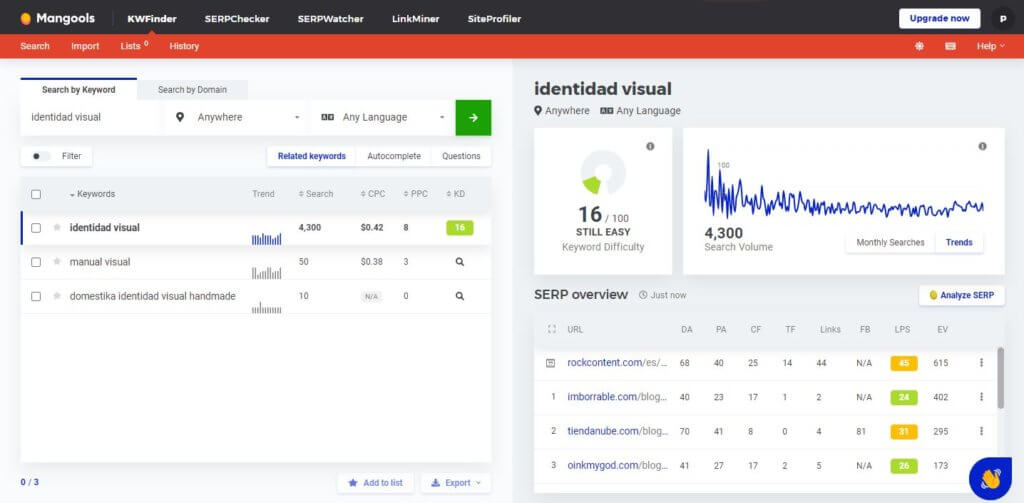Open the Lists menu item
The image size is (1024, 503).
tap(135, 46)
